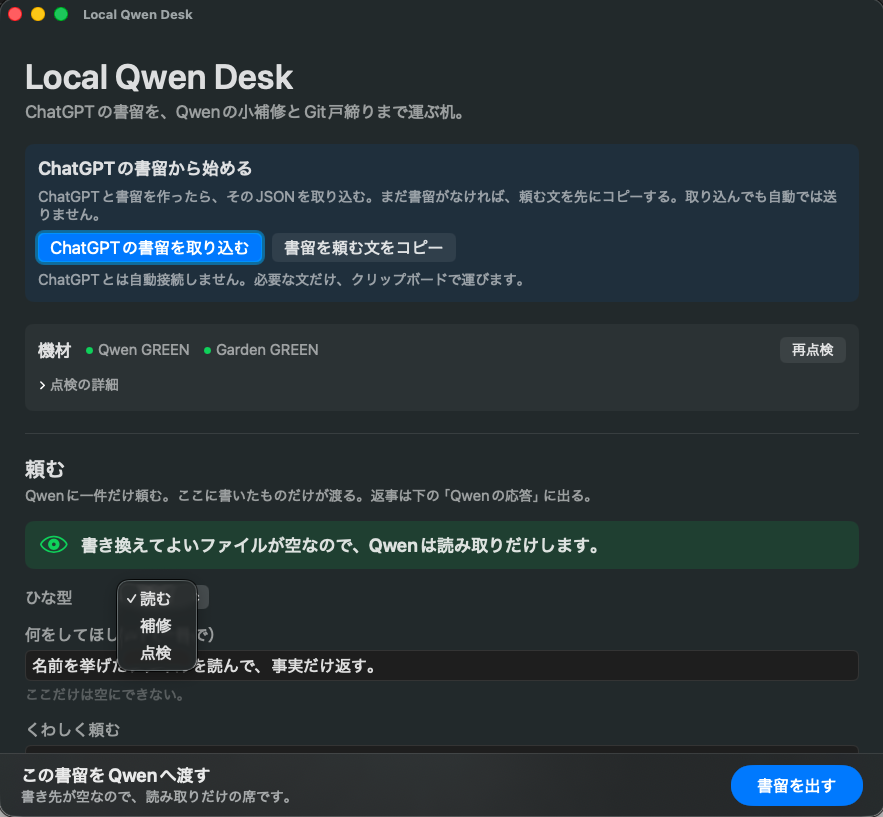Click the green eye read-only icon
The image size is (883, 817).
[54, 544]
